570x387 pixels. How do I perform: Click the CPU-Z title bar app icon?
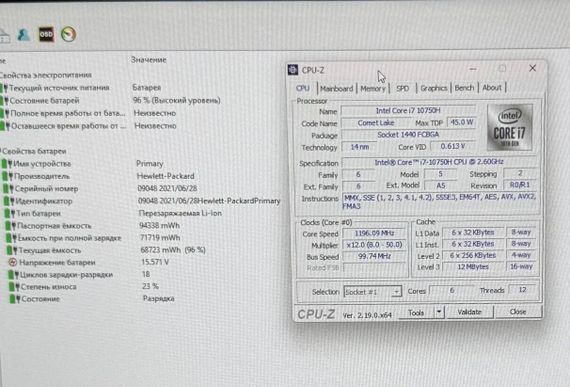coord(293,69)
